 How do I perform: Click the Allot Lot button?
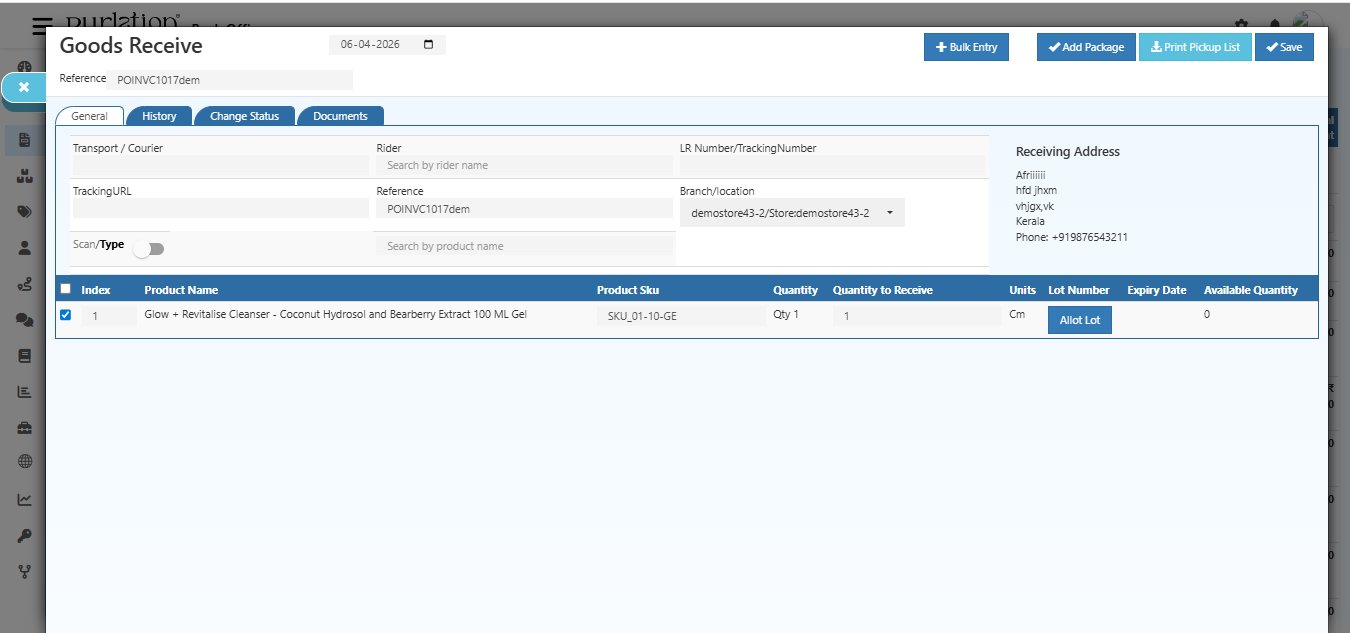pos(1079,320)
